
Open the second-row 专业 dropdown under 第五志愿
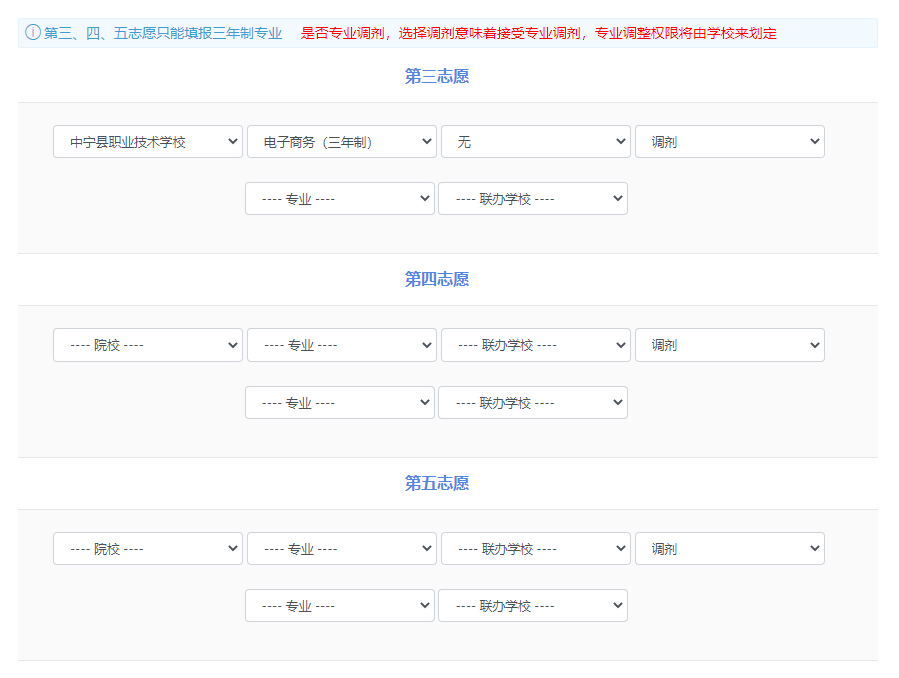point(340,605)
